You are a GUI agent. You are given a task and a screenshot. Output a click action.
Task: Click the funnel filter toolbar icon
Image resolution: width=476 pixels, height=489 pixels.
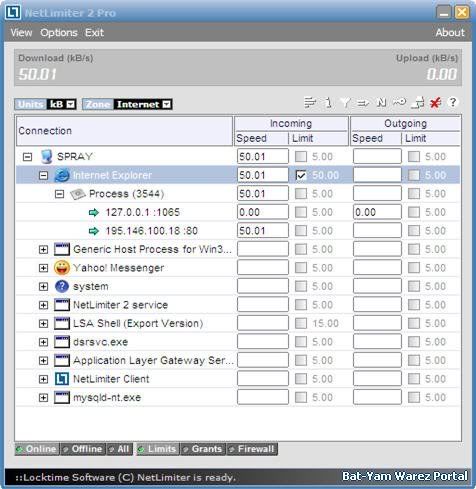pos(346,103)
